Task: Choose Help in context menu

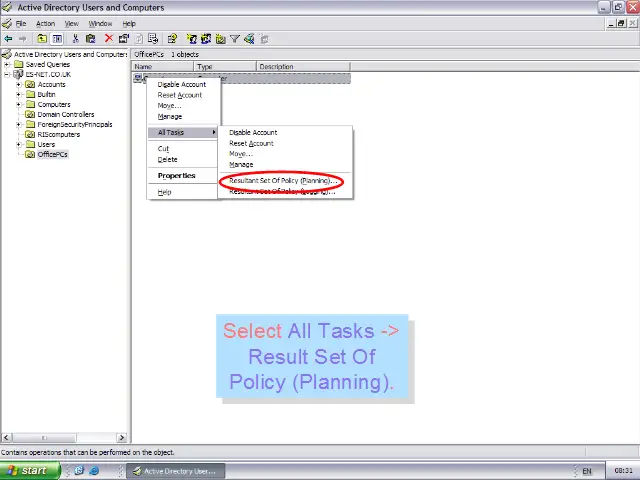Action: click(x=182, y=192)
